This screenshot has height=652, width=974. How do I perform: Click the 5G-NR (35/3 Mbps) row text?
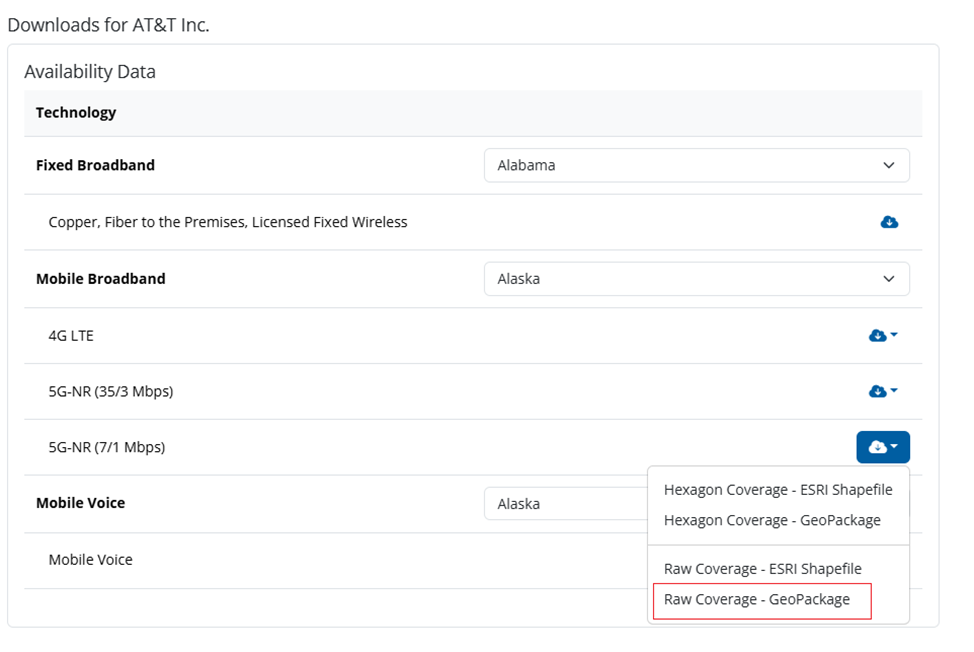(x=110, y=391)
